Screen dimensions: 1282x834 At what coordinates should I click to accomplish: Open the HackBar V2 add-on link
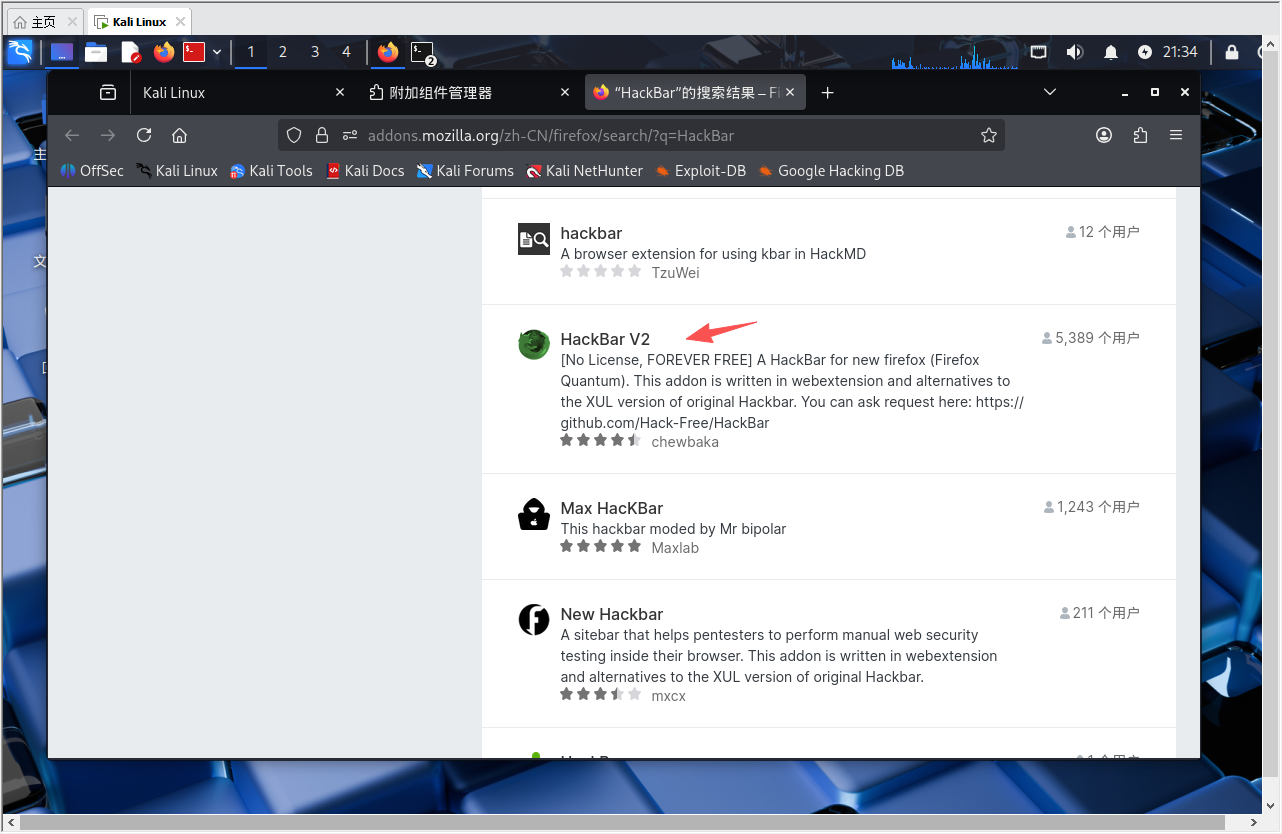[x=605, y=339]
